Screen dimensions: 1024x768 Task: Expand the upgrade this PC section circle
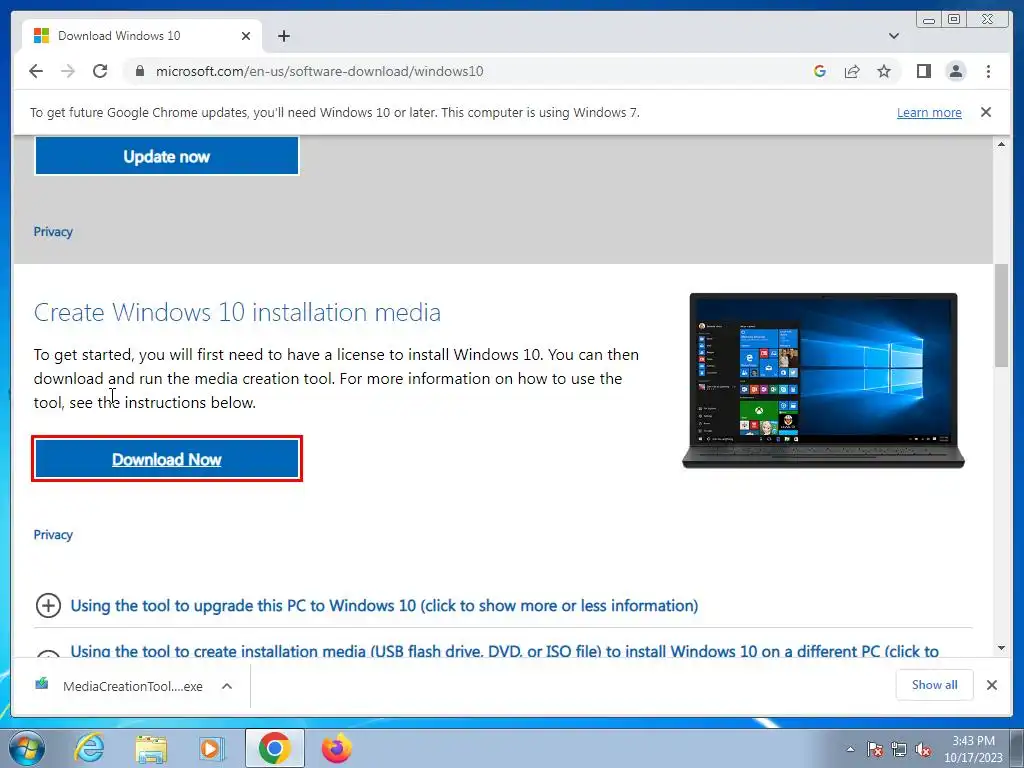(x=48, y=605)
